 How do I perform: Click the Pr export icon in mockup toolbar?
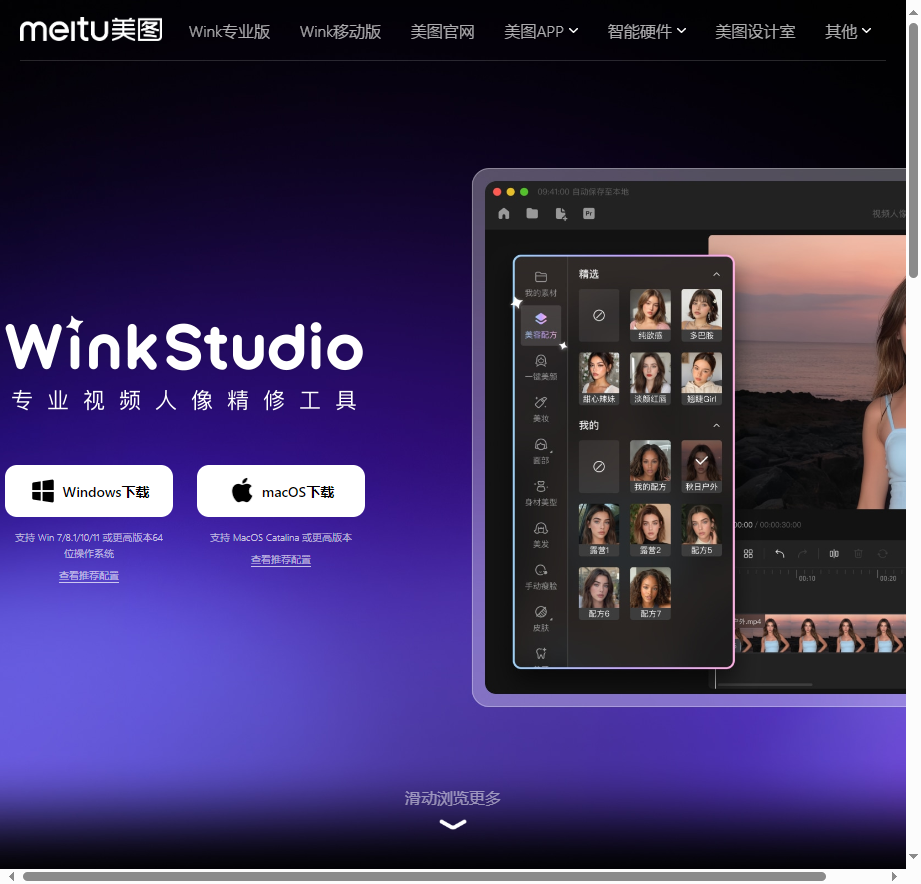pos(589,214)
